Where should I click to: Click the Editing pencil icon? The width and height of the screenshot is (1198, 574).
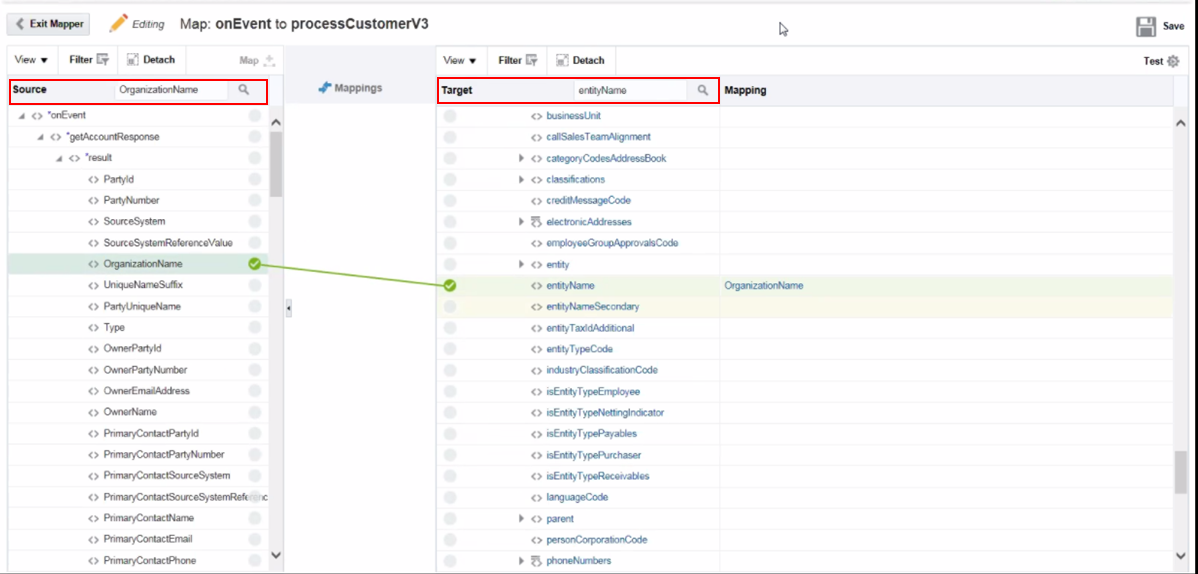click(118, 23)
